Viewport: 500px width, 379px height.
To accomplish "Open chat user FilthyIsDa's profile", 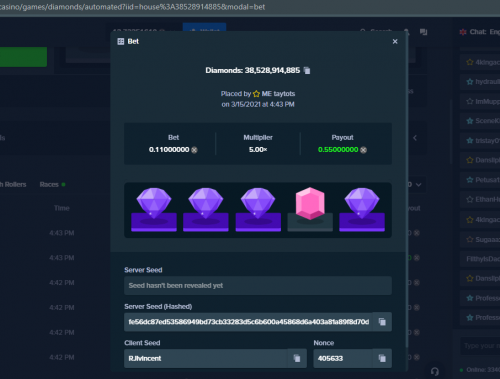I will pos(483,259).
